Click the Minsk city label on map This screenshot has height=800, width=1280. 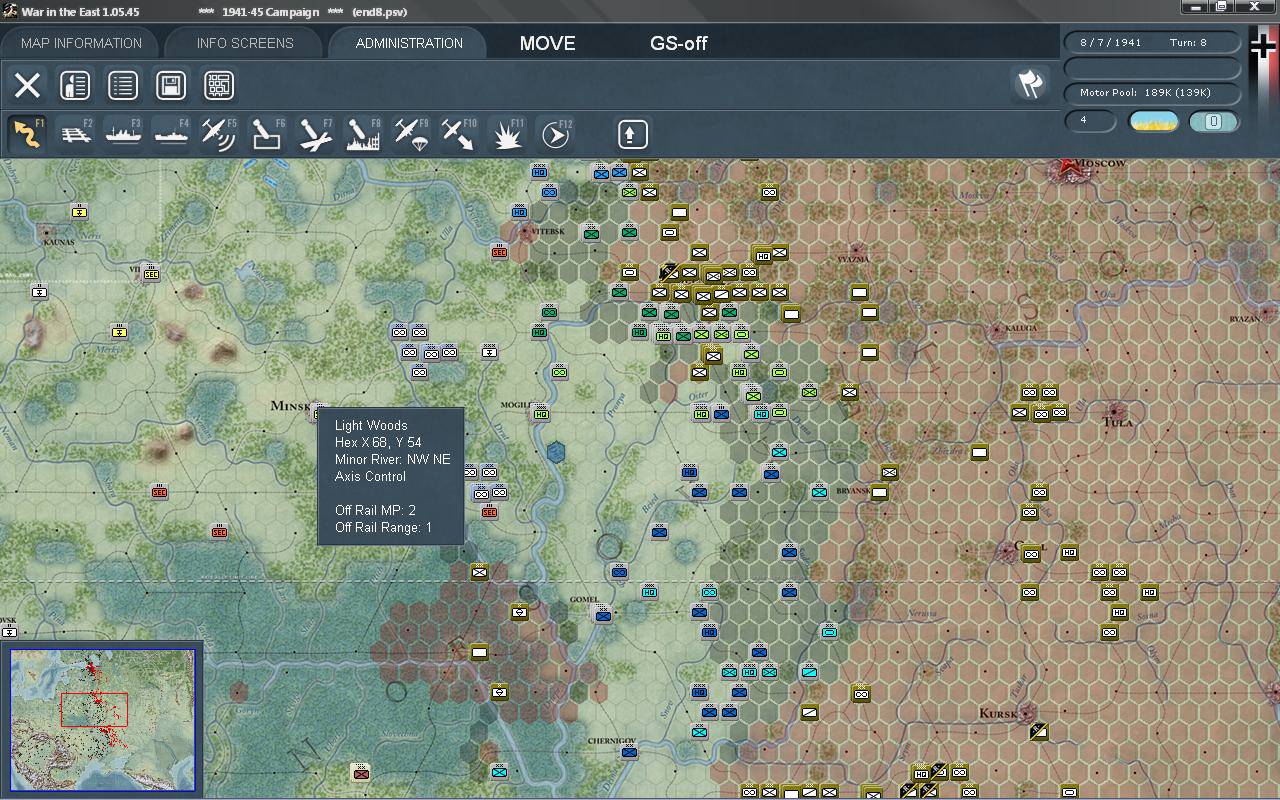point(291,406)
